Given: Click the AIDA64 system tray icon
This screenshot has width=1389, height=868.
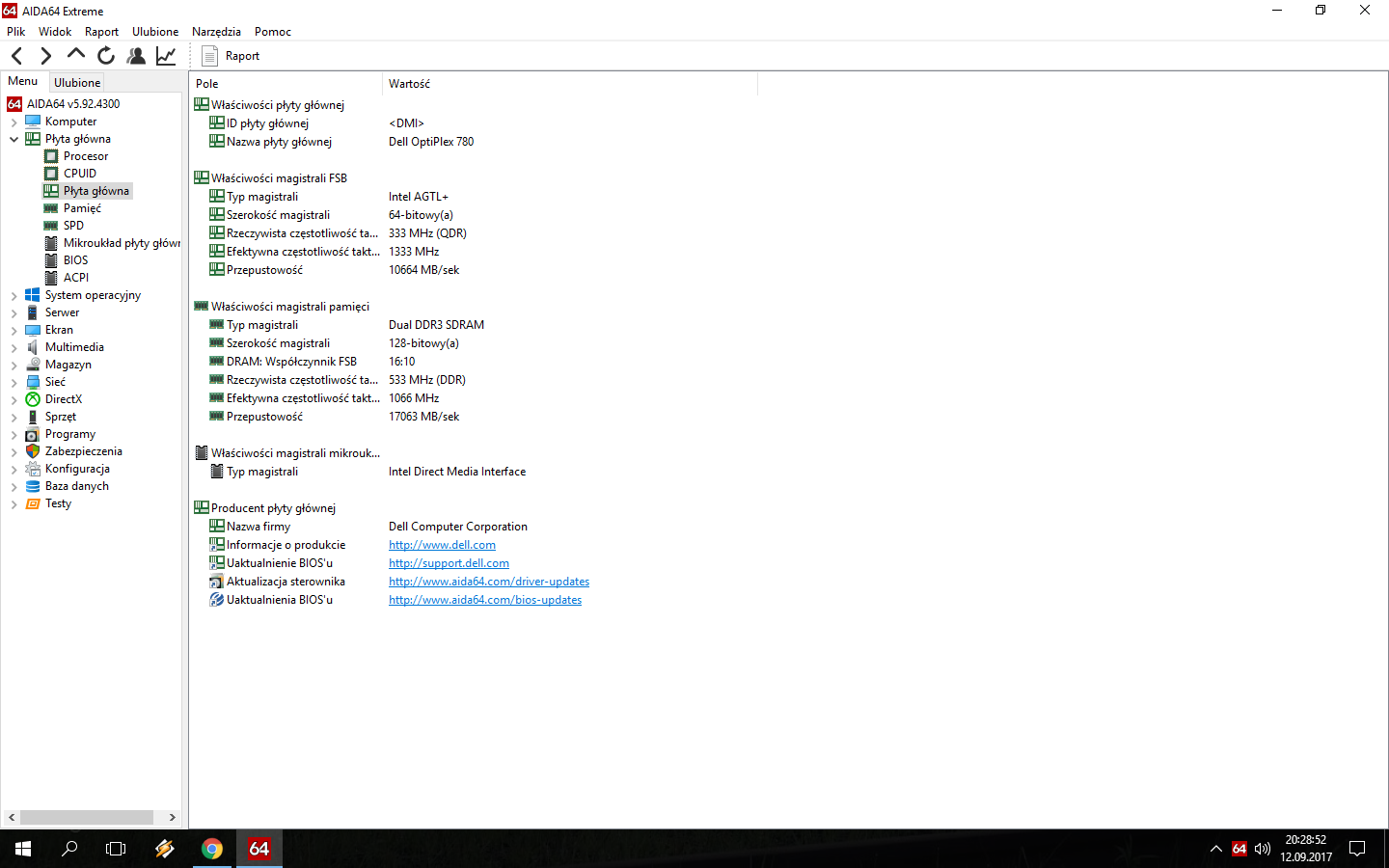Looking at the screenshot, I should (x=1239, y=849).
